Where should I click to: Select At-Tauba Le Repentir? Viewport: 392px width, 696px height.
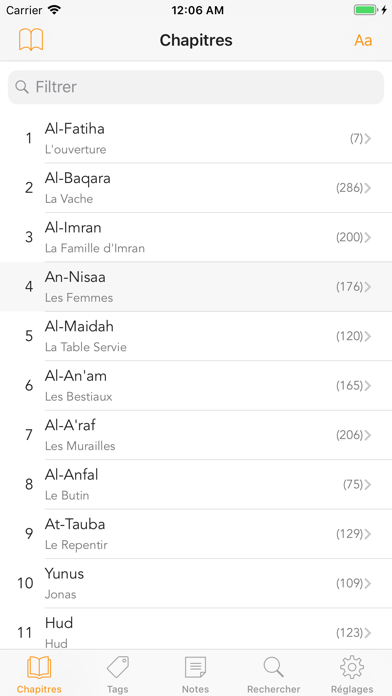pos(196,534)
